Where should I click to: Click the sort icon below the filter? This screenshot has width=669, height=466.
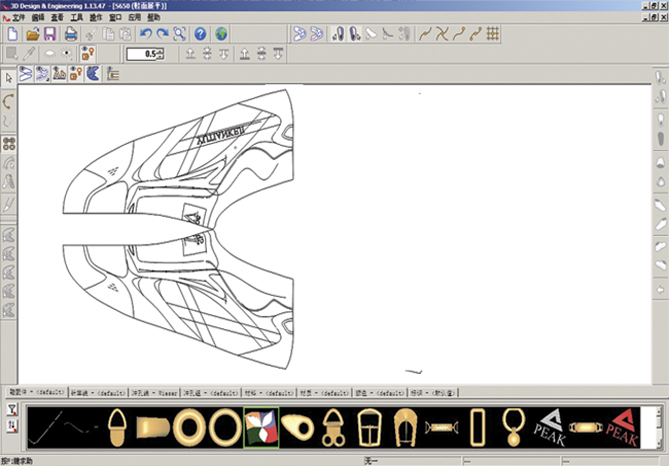(x=12, y=425)
